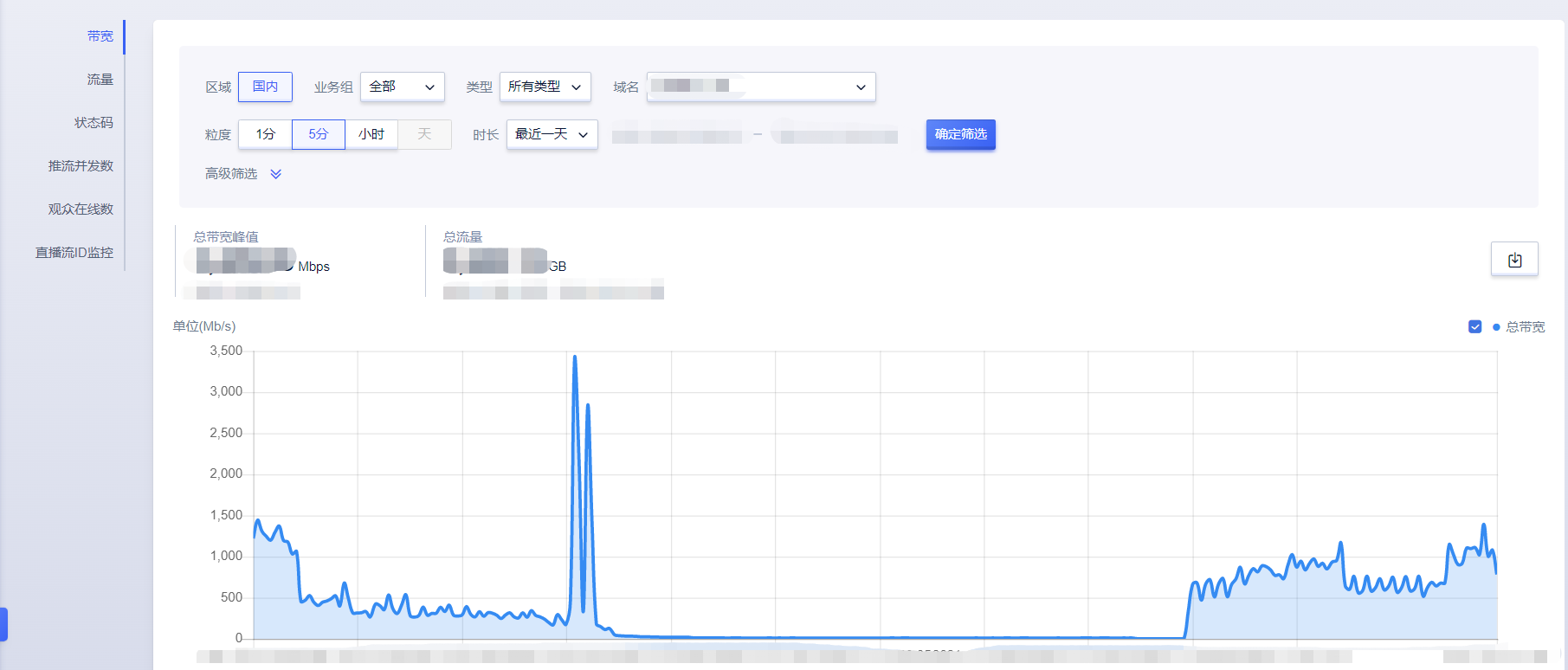Click the 2,000 y-axis value
This screenshot has width=1568, height=670.
[226, 474]
